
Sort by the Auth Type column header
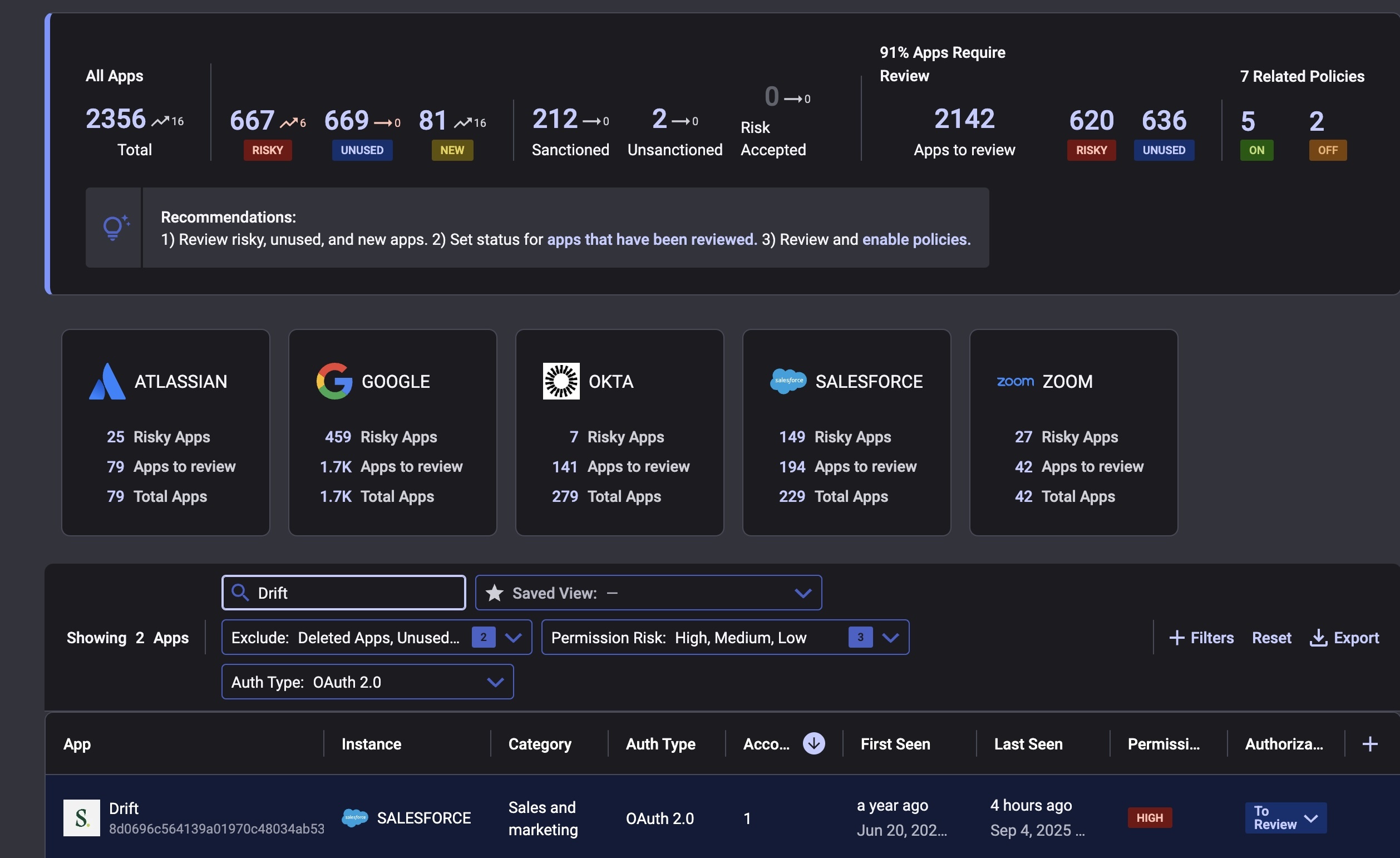[x=660, y=744]
